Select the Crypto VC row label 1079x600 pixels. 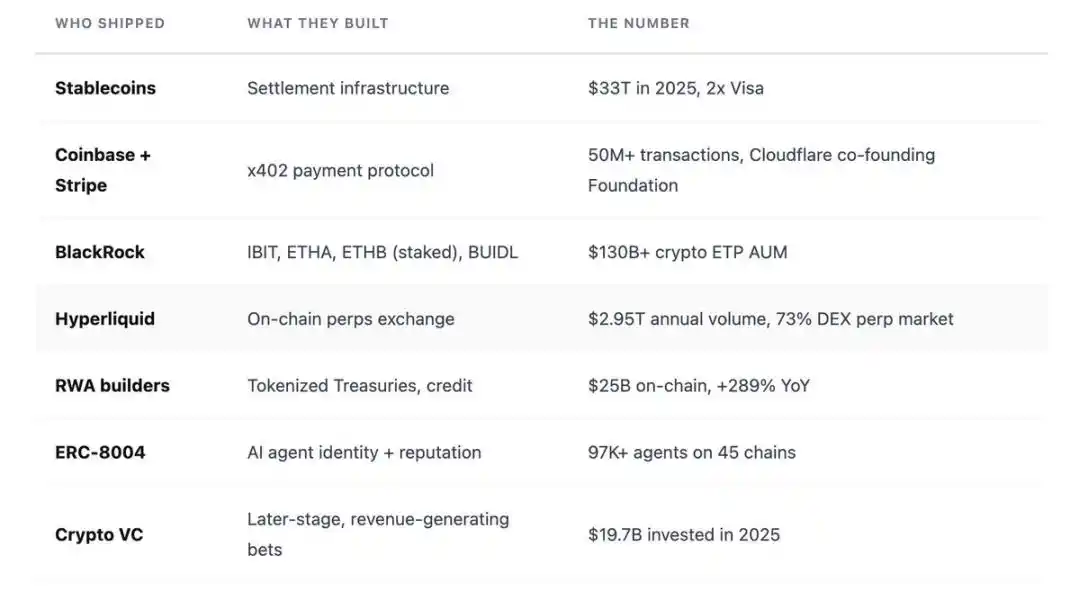pos(99,535)
